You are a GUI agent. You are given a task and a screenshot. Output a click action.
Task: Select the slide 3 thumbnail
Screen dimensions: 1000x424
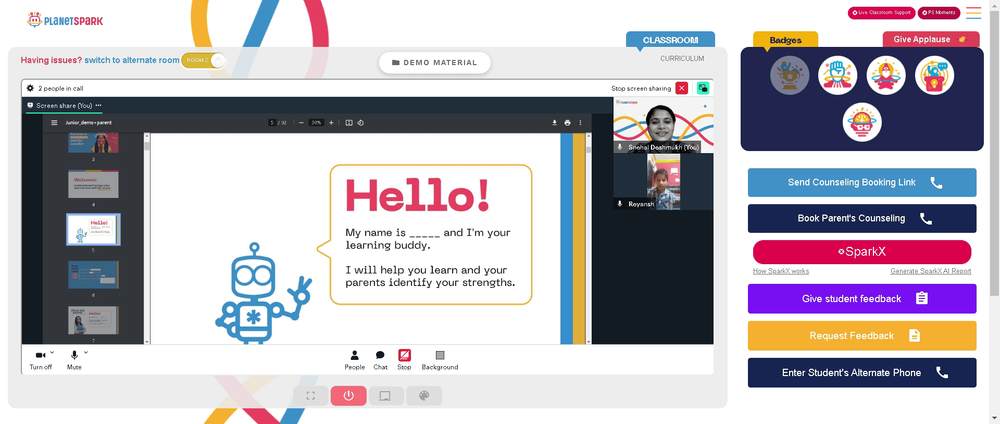pyautogui.click(x=93, y=143)
